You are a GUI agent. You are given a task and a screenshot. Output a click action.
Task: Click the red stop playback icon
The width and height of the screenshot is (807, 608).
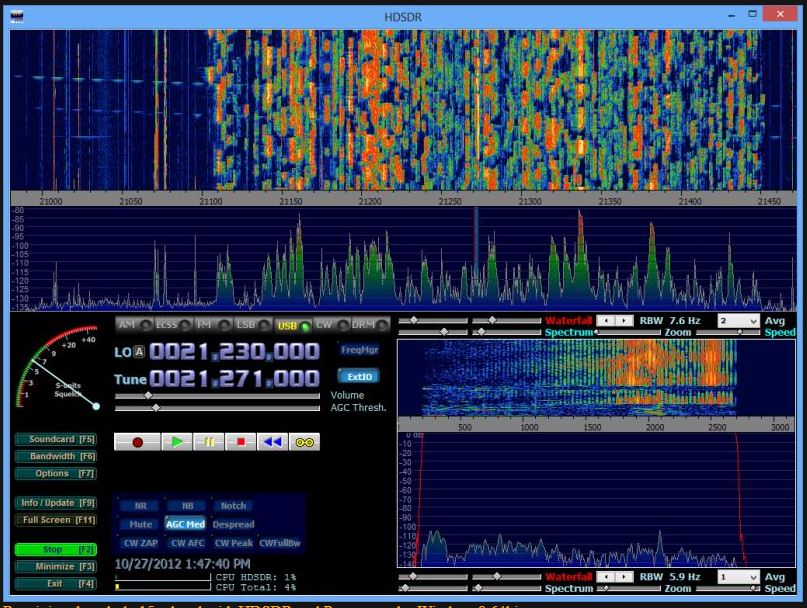point(241,440)
